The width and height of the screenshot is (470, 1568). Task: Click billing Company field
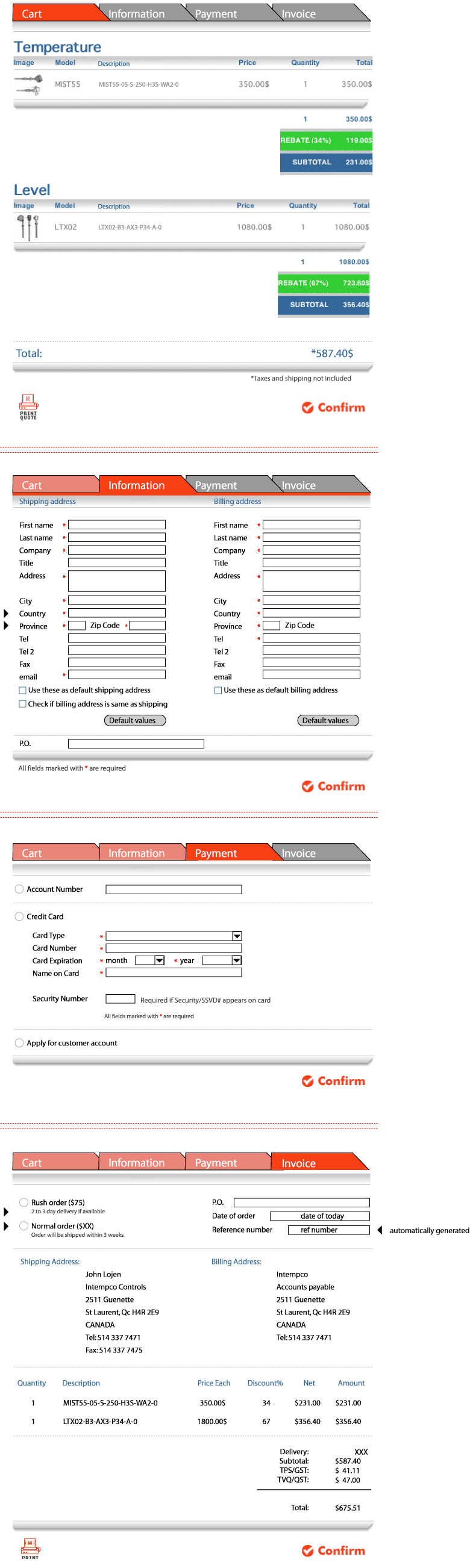point(311,550)
